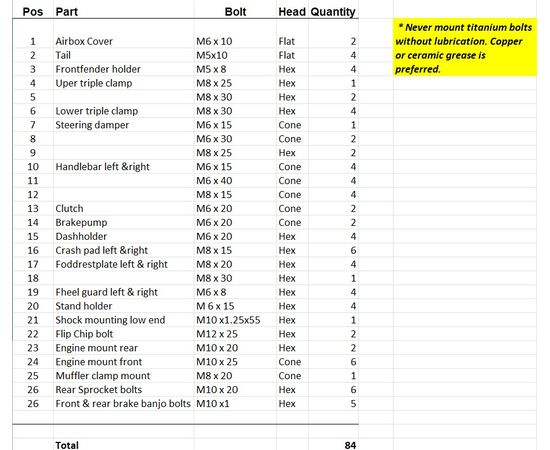Click the Front & rear brake banjo bolts cell

[123, 403]
